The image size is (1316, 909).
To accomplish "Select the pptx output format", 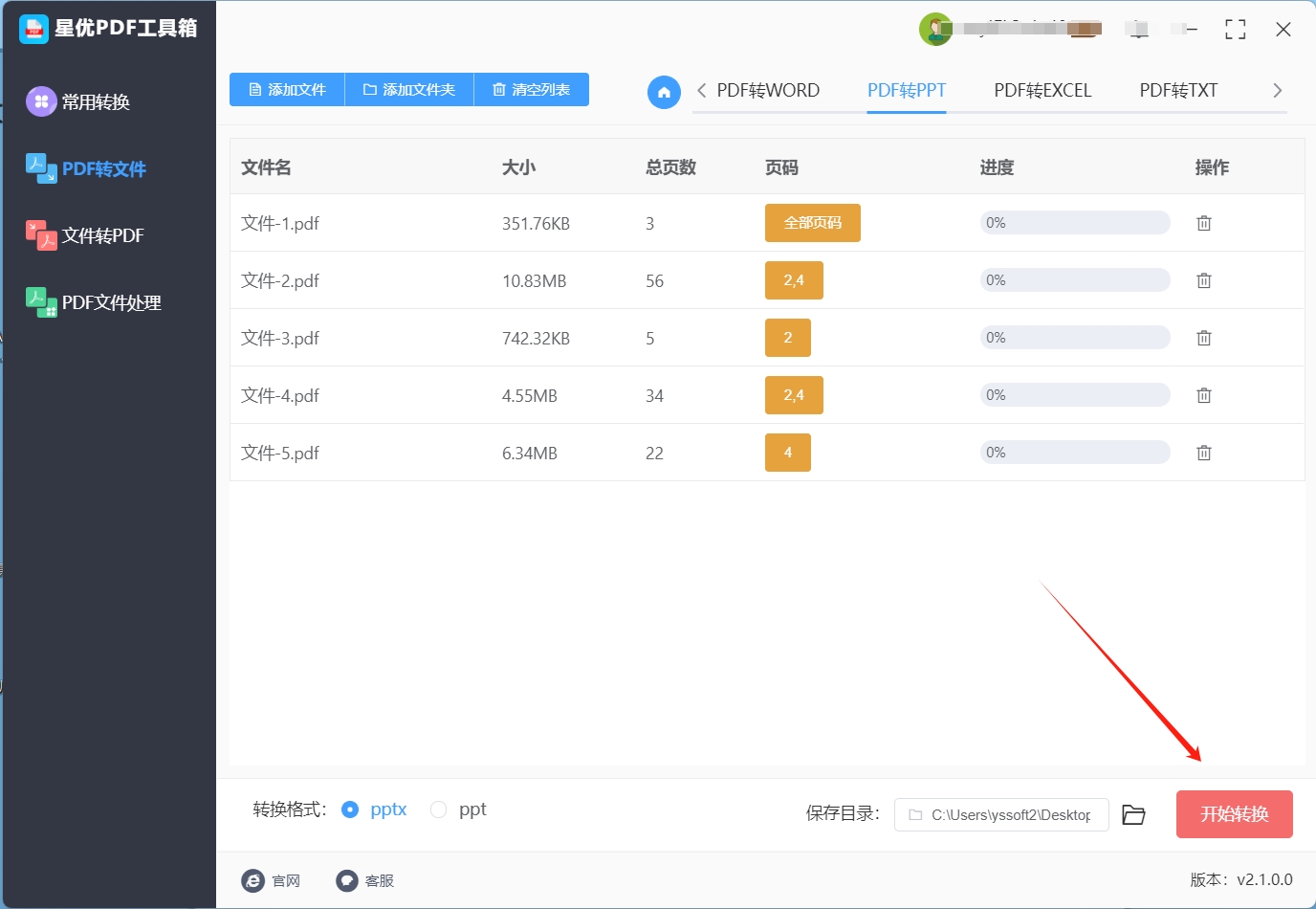I will (374, 809).
